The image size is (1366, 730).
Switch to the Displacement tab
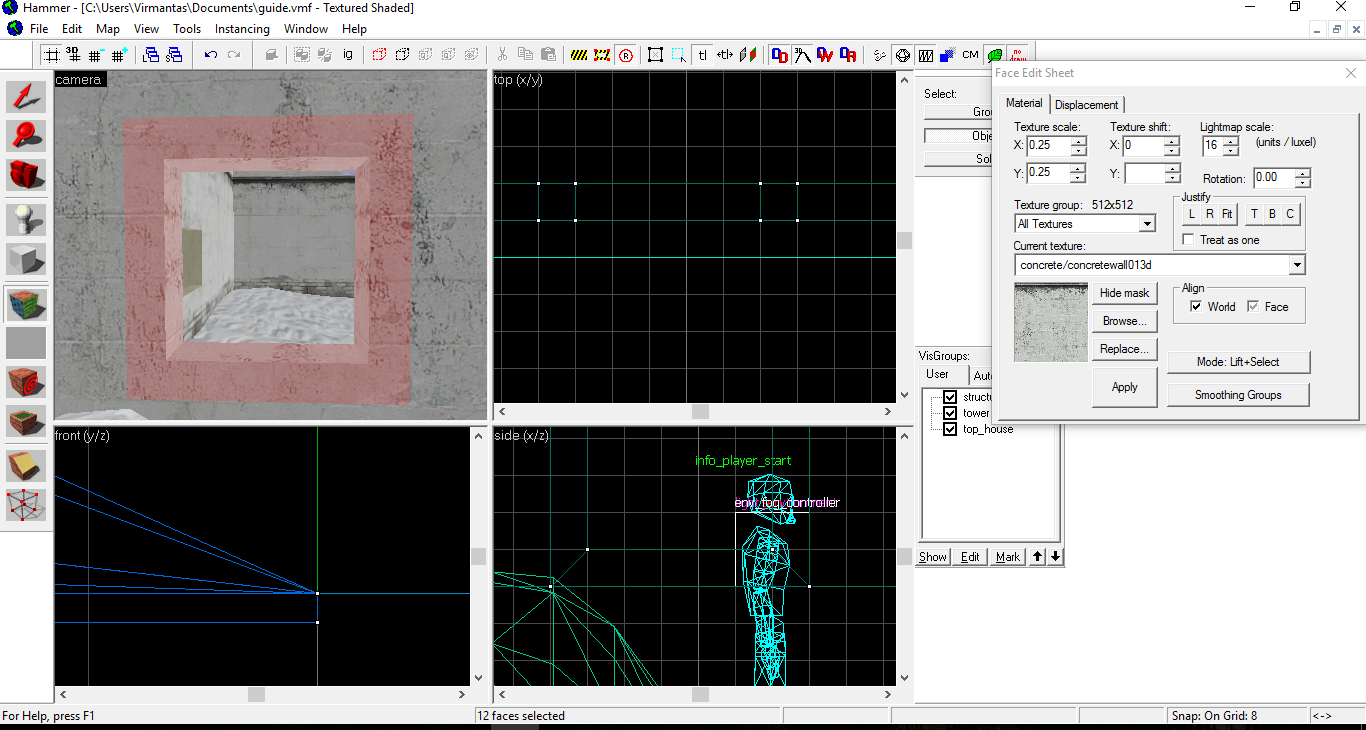click(1087, 105)
